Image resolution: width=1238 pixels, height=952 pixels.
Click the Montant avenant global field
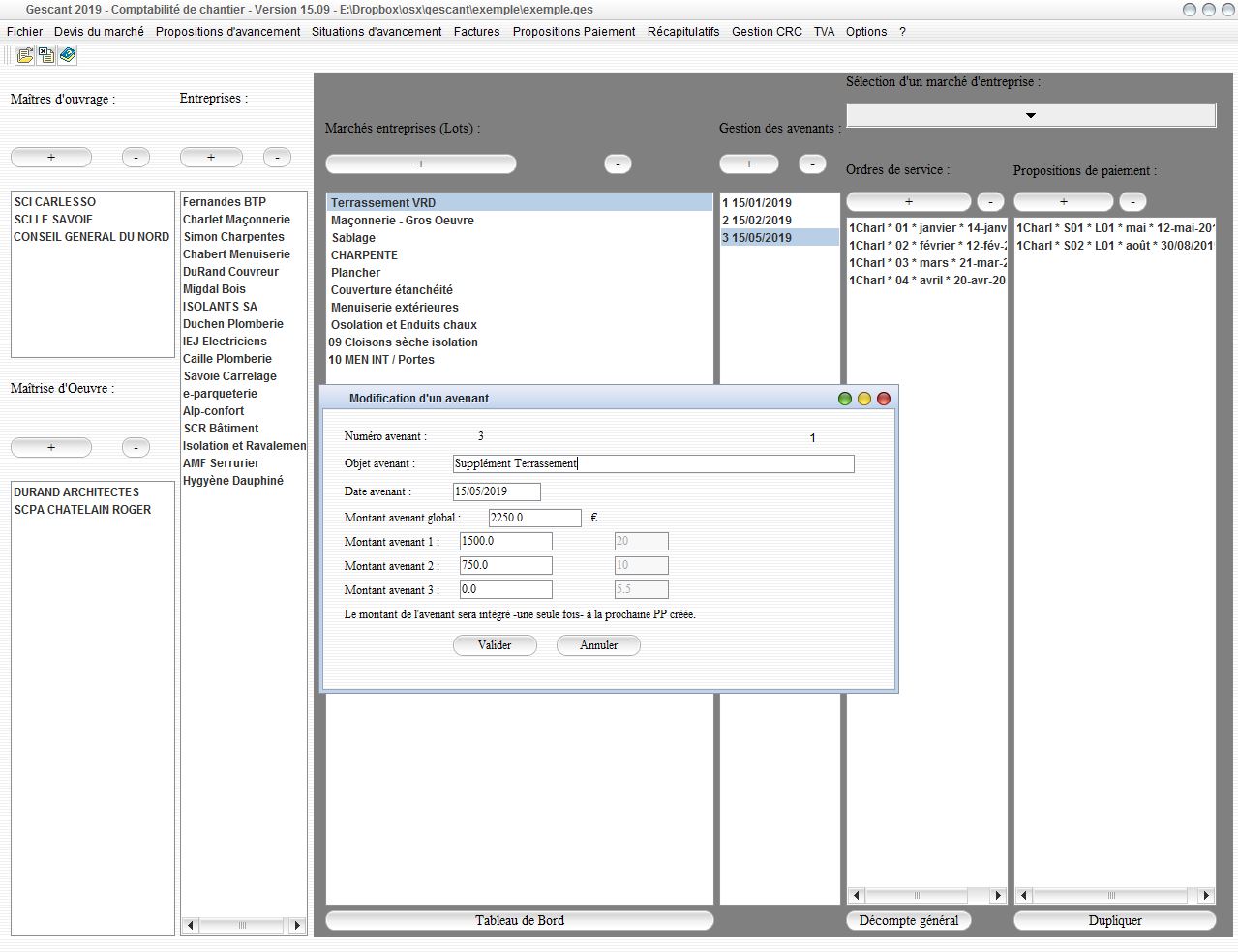[535, 518]
